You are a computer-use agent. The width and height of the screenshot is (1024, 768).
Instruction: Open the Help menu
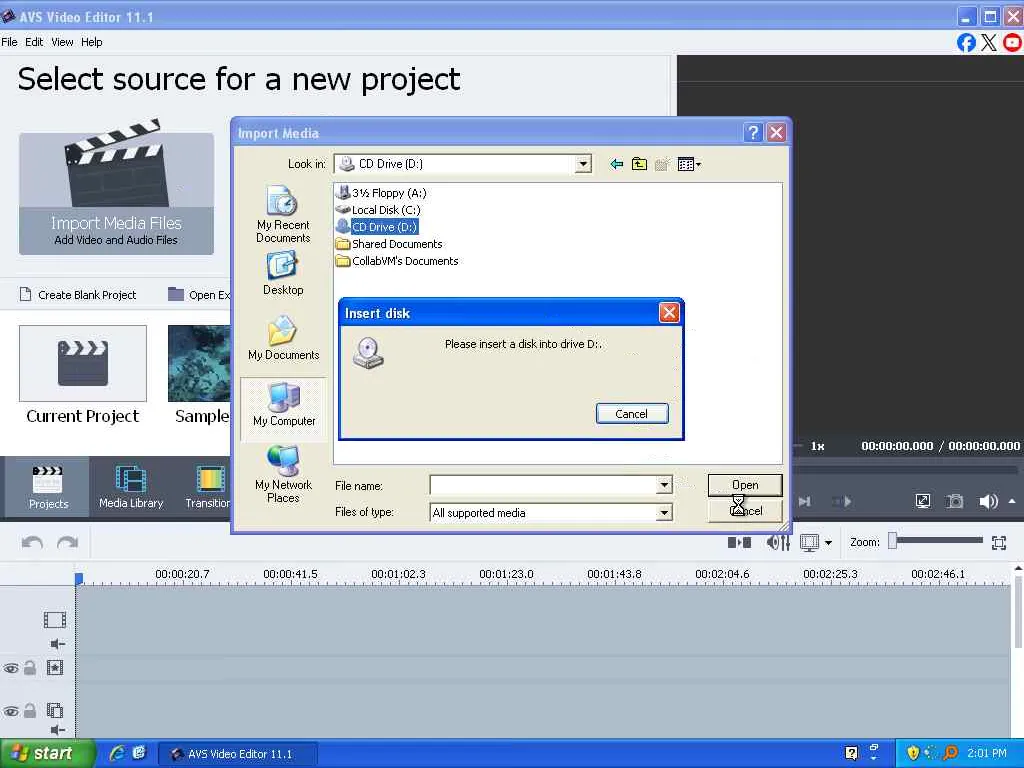91,42
